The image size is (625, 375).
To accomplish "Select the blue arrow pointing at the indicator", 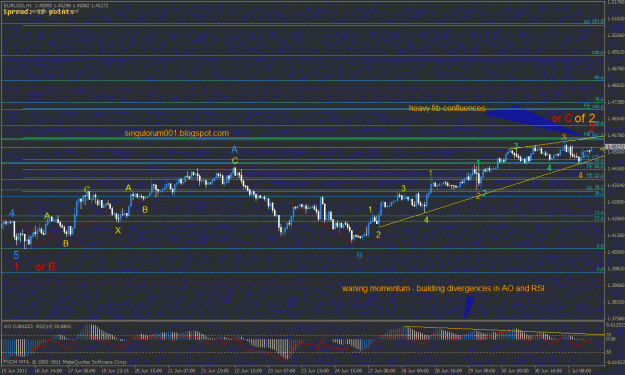I will [x=469, y=307].
